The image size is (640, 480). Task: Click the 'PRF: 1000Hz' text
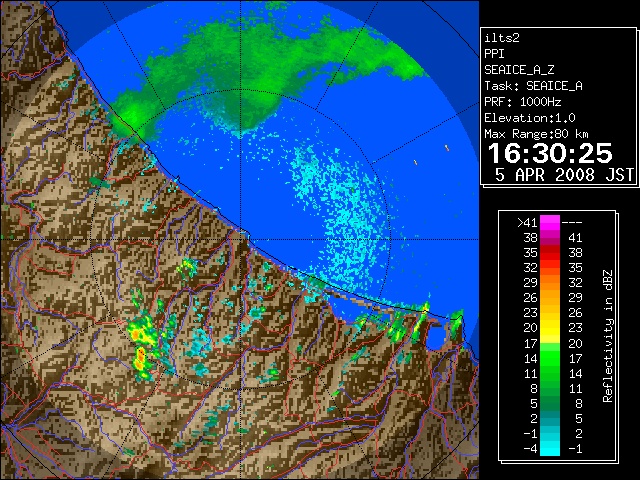tap(522, 102)
